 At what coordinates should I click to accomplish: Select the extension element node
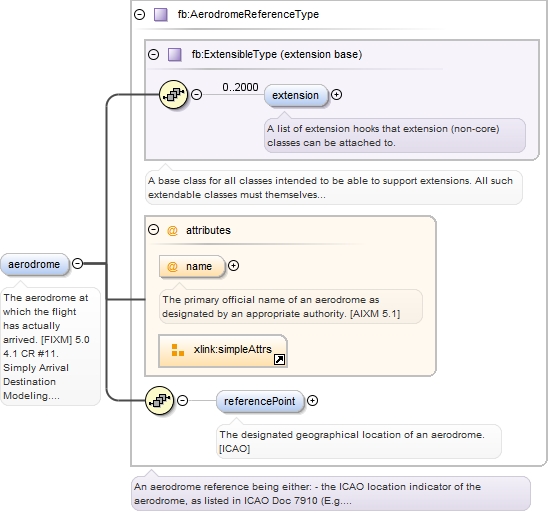[x=296, y=95]
